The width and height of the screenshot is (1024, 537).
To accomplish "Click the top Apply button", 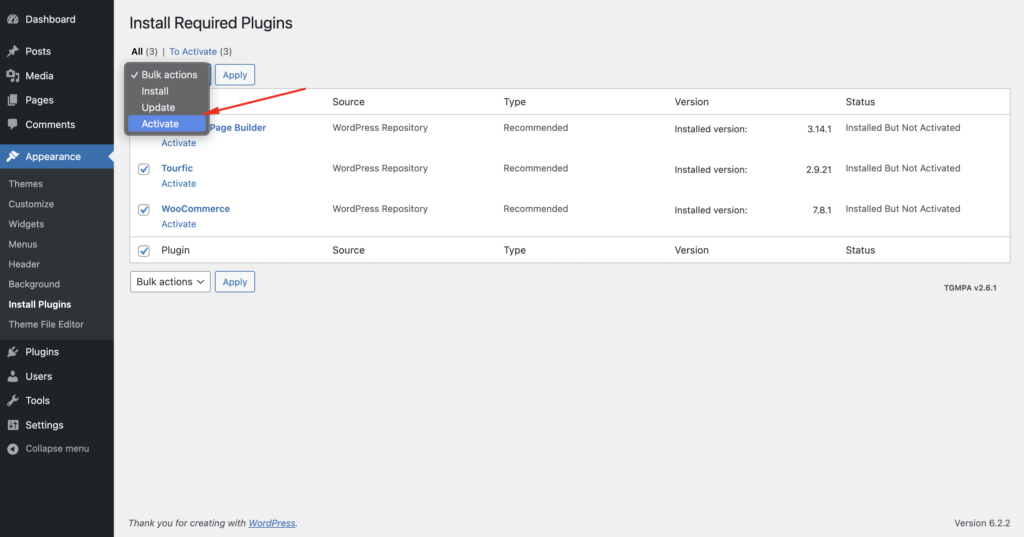I will point(235,74).
